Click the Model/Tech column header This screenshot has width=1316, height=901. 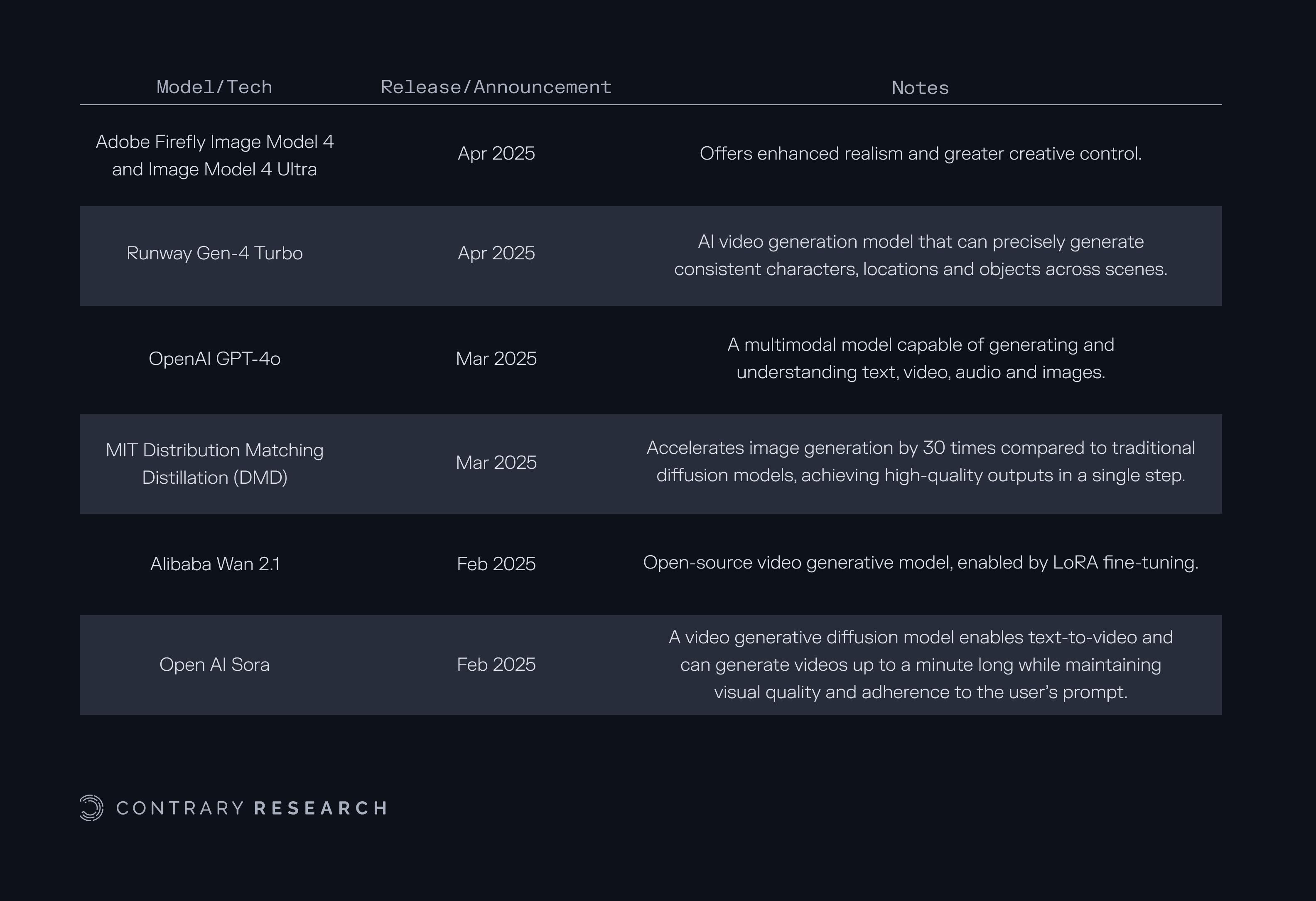coord(214,87)
